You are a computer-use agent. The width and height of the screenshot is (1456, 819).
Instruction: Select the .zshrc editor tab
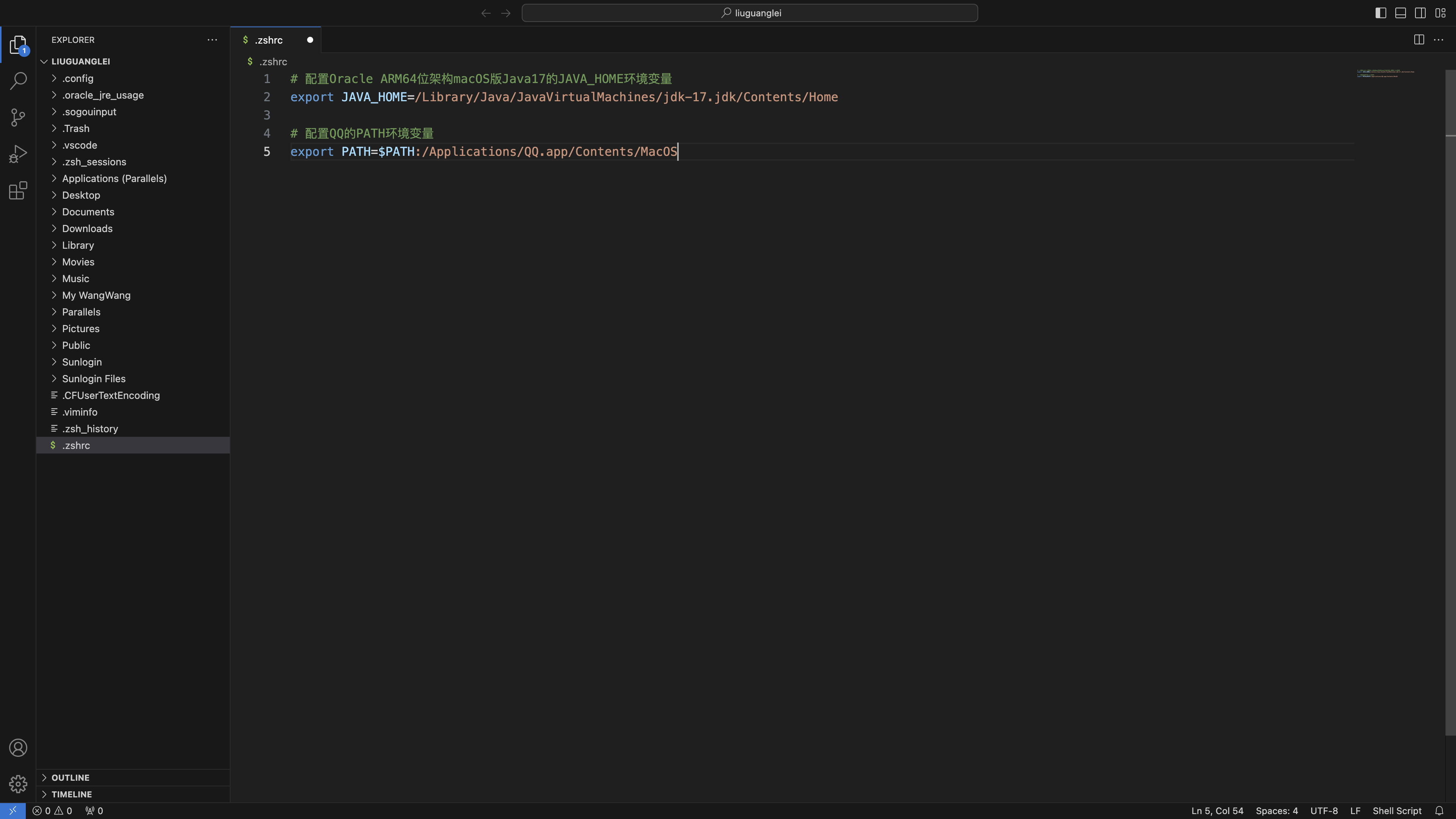(275, 39)
